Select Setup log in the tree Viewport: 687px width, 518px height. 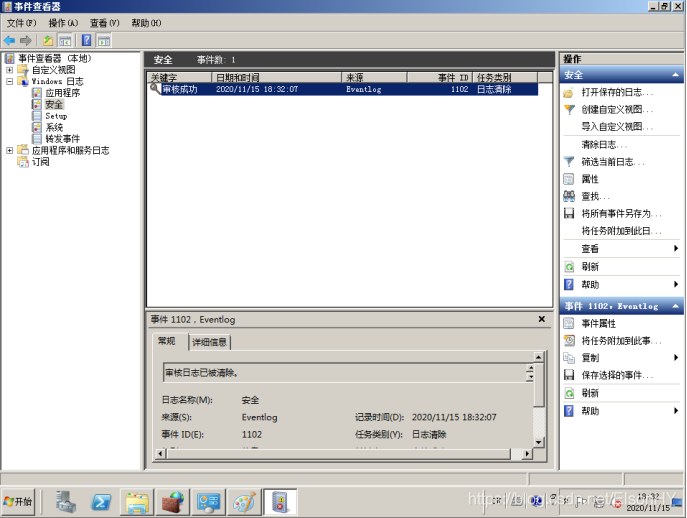point(56,116)
